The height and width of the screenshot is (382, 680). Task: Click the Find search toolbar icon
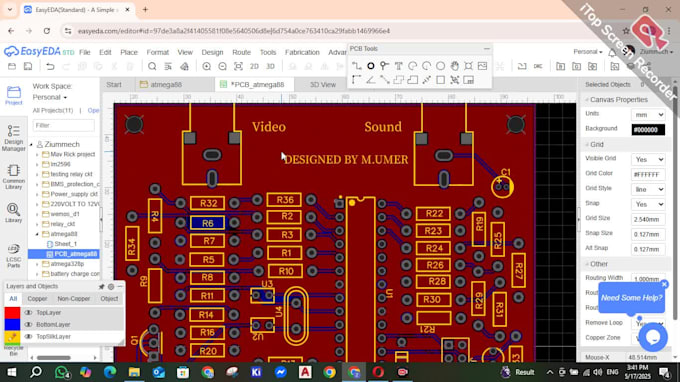[x=152, y=66]
